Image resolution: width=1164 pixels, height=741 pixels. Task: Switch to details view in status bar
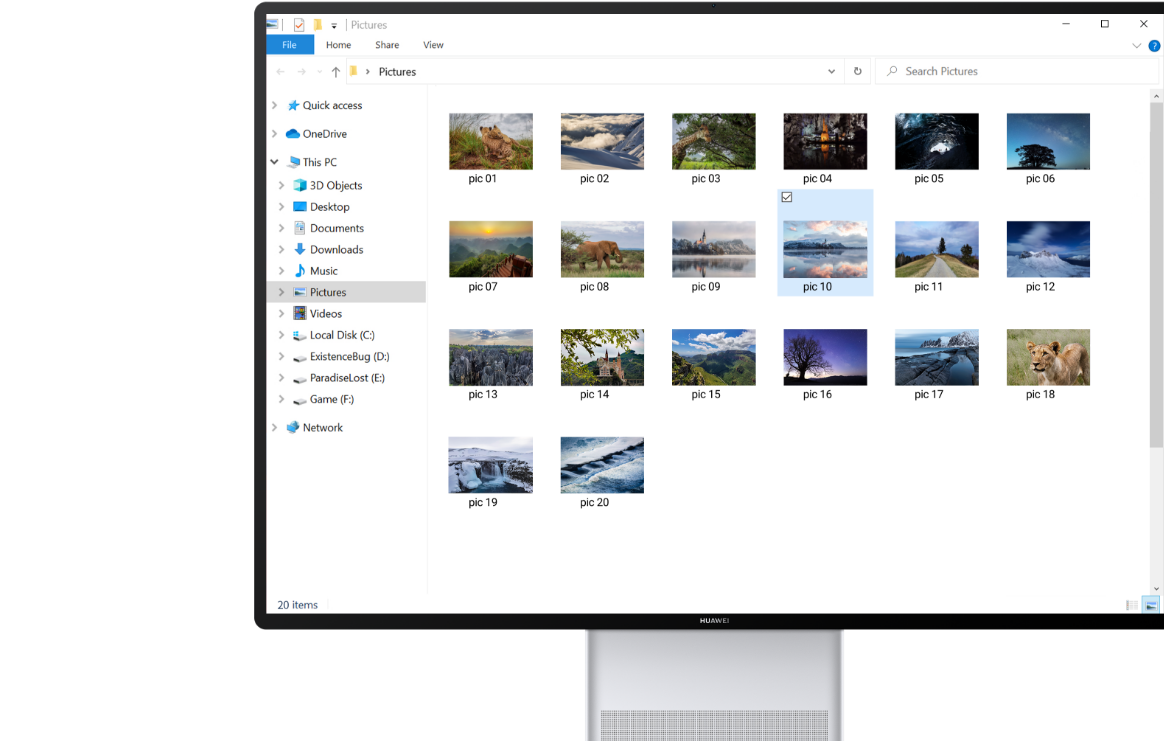(x=1132, y=605)
